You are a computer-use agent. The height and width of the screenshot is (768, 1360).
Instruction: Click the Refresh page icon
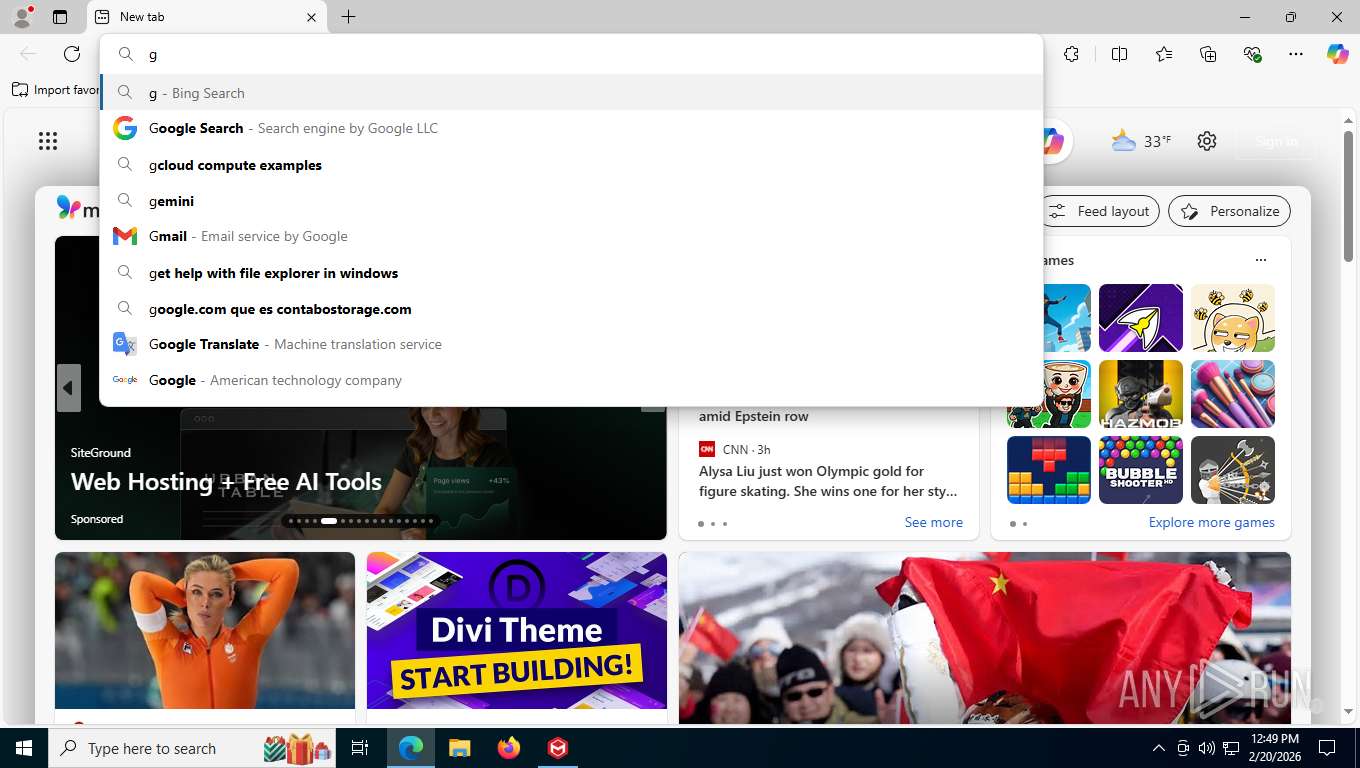coord(72,54)
